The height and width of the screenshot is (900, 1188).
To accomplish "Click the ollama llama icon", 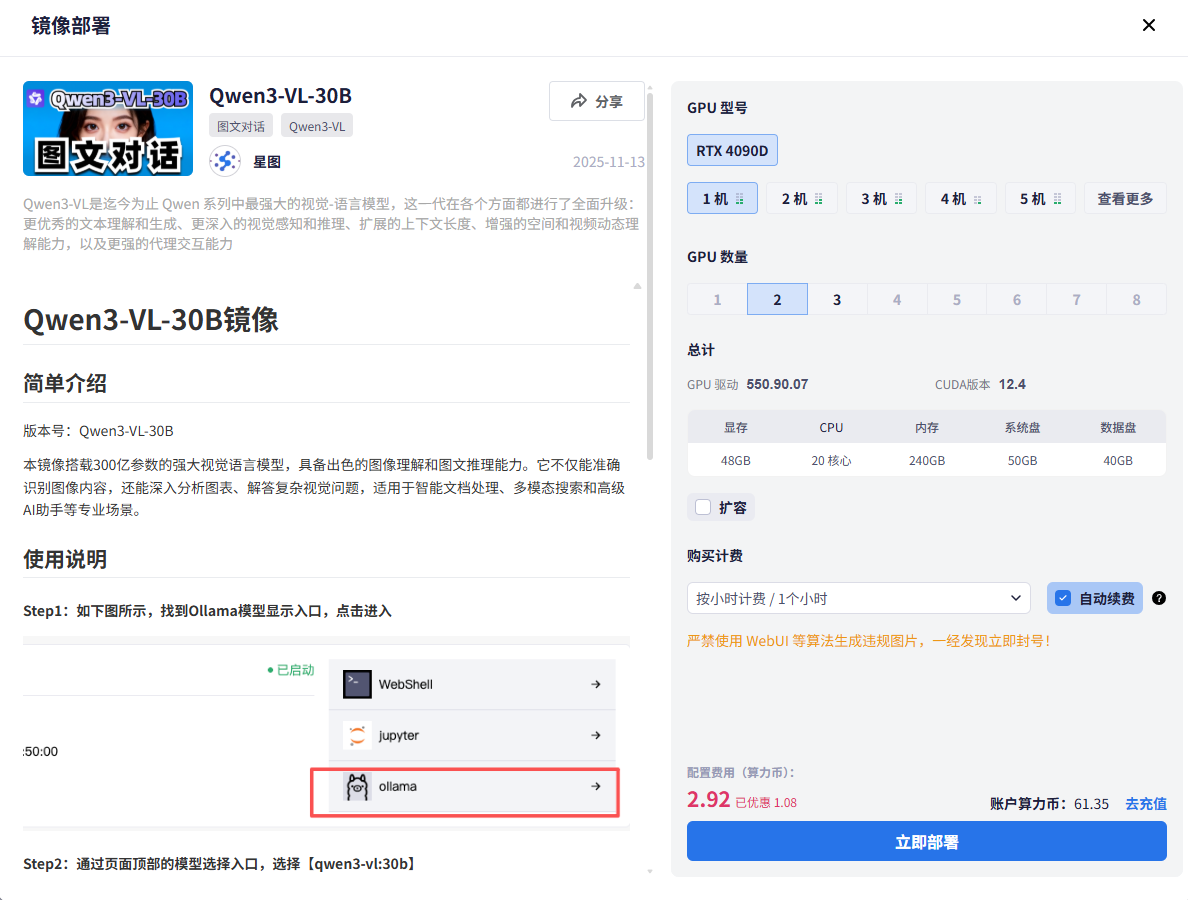I will [360, 786].
